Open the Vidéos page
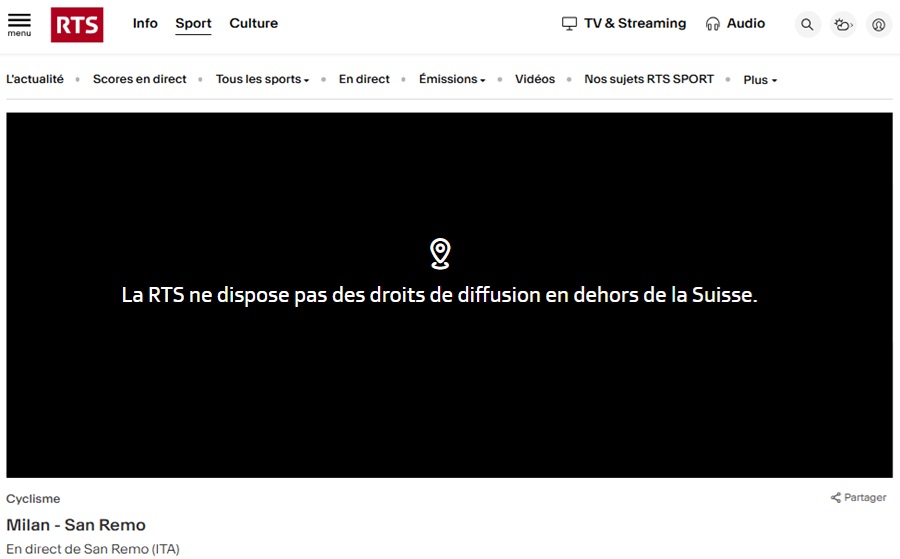 tap(535, 79)
